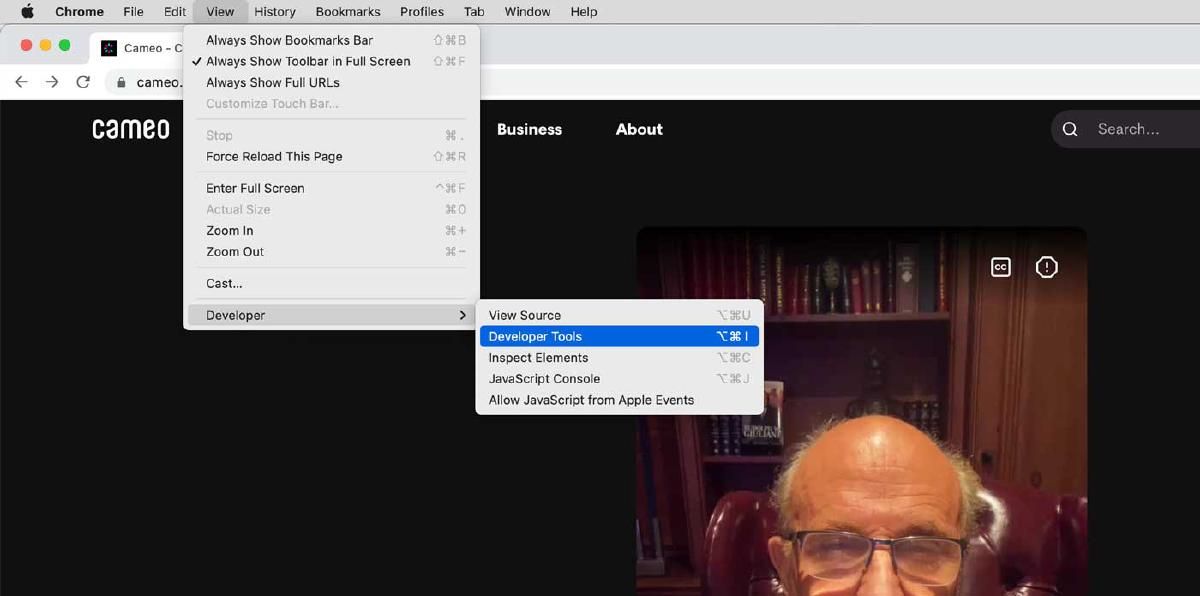Image resolution: width=1200 pixels, height=596 pixels.
Task: Click the cameo logo
Action: point(131,129)
